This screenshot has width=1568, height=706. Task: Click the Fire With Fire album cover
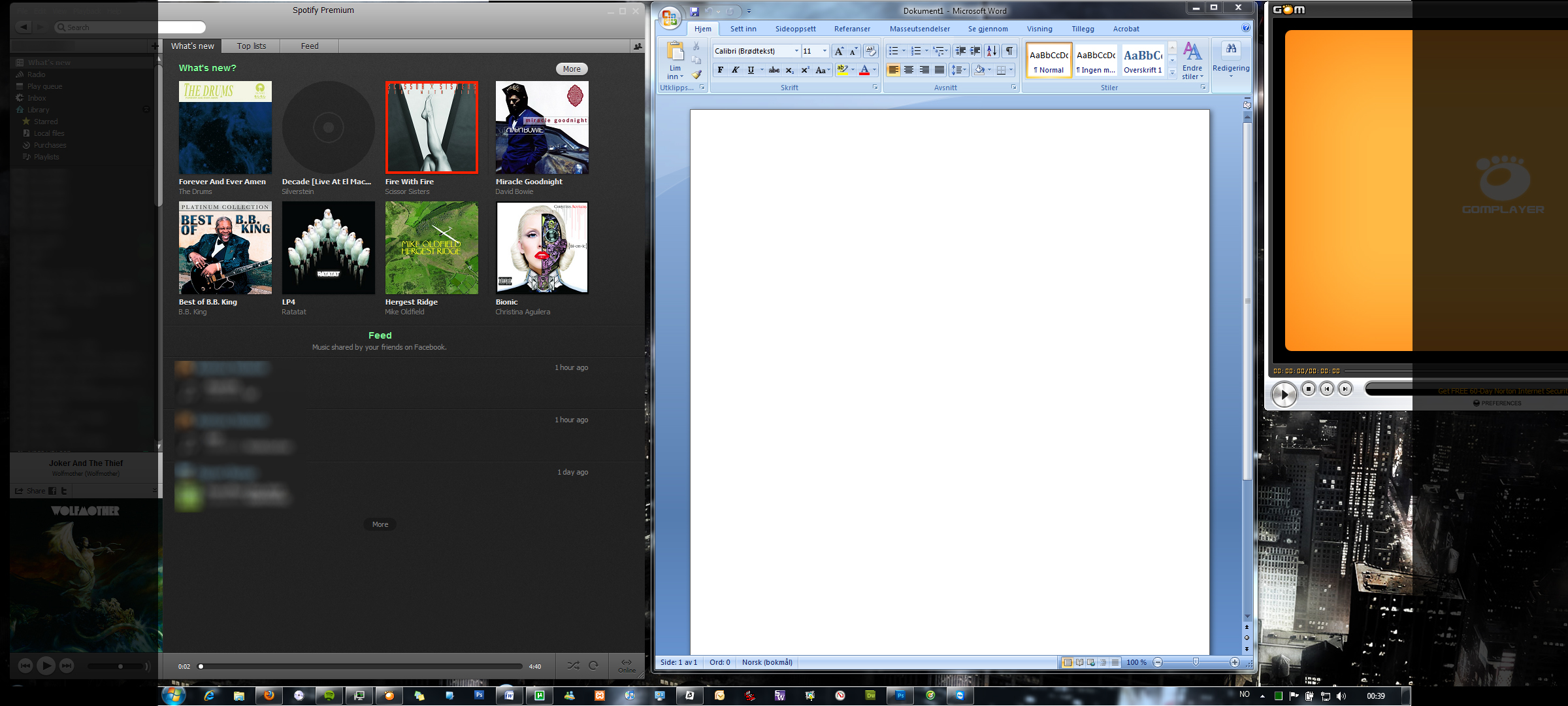pyautogui.click(x=431, y=127)
